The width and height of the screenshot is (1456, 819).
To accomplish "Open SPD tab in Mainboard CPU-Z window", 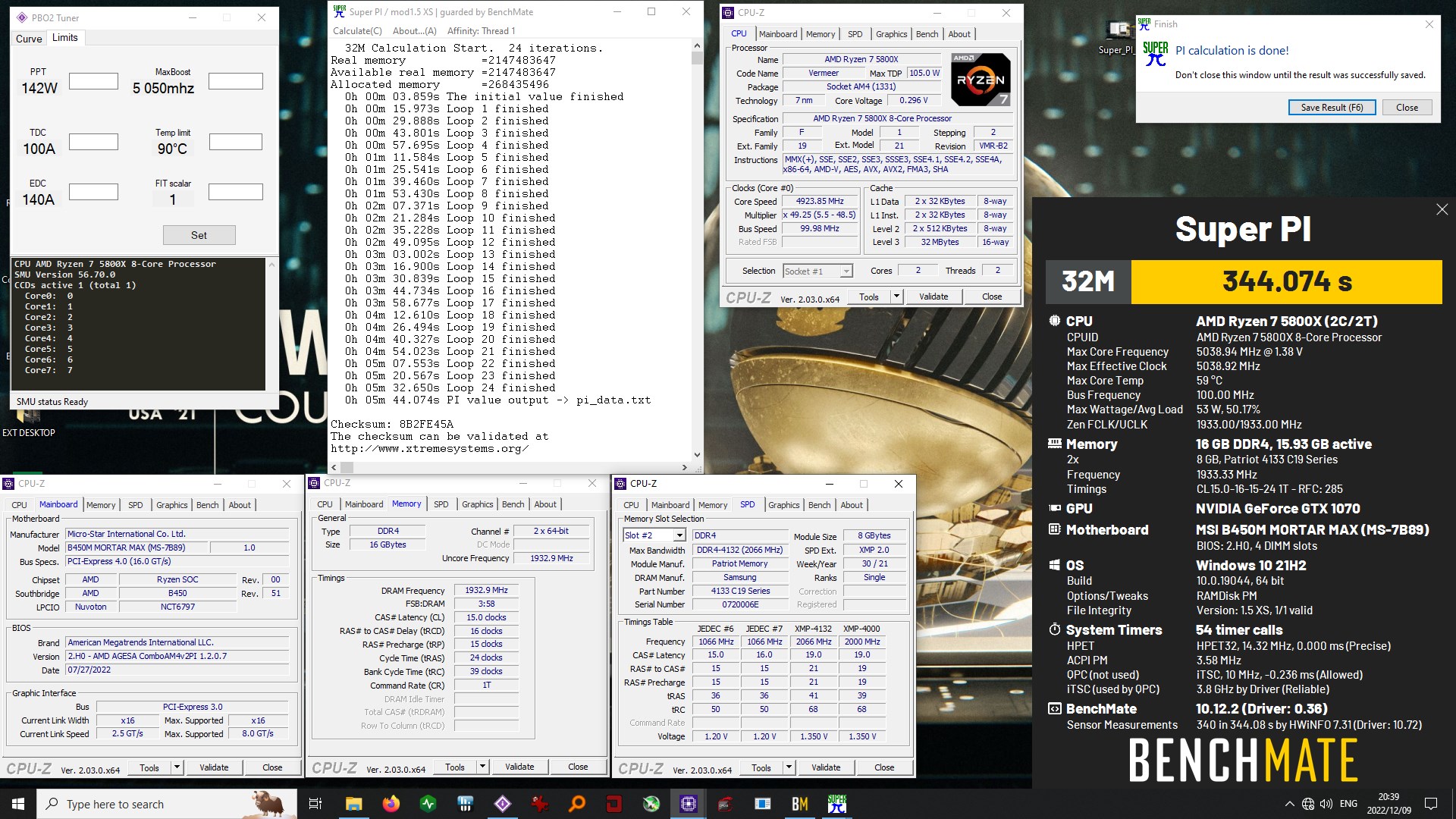I will [135, 505].
